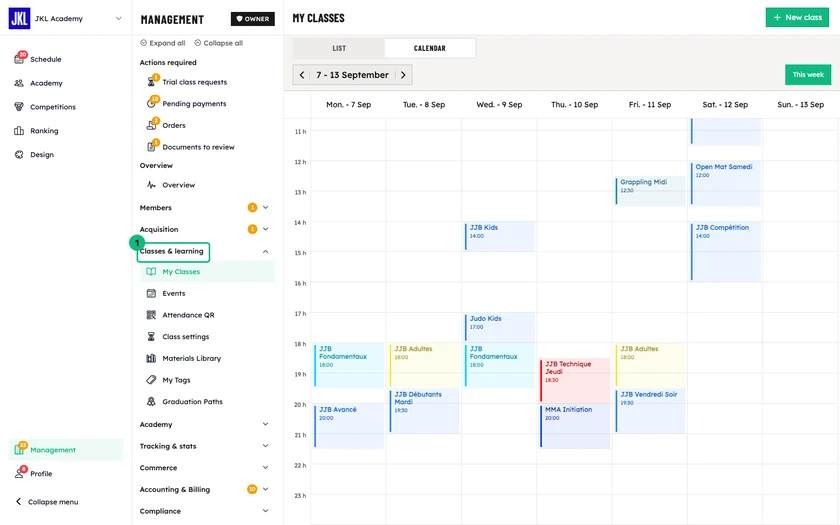
Task: Open the Academy people icon
Action: (x=19, y=83)
